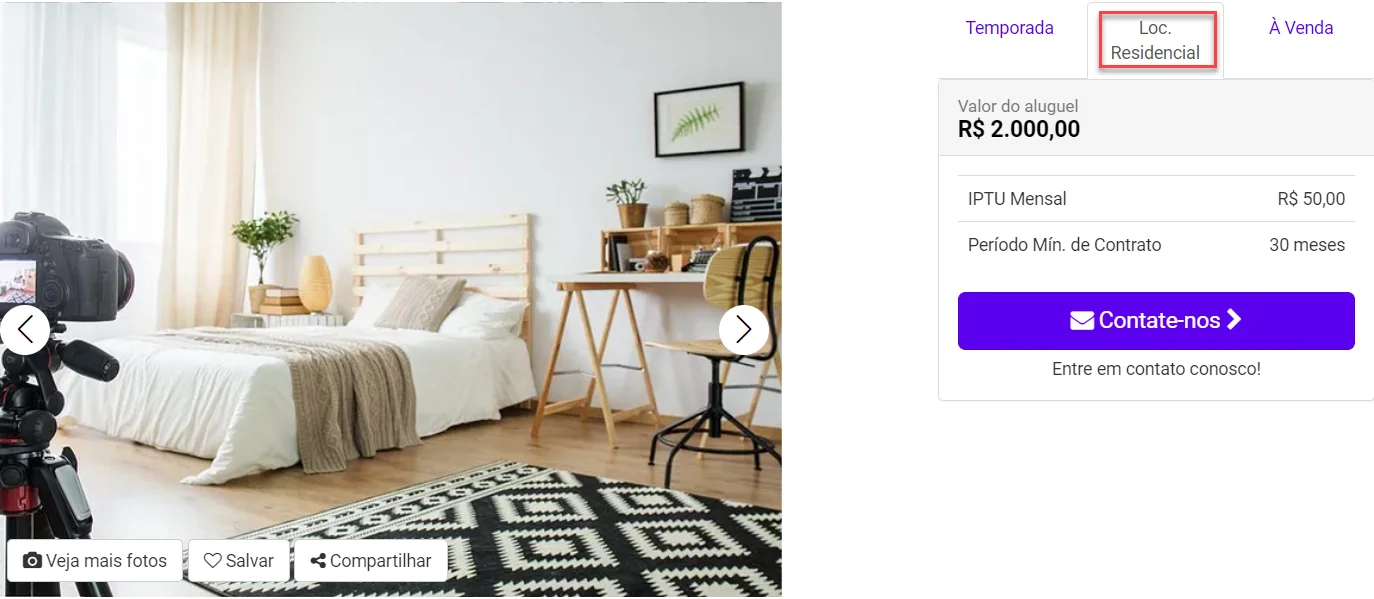Go to the previous photo with left arrow
Image resolution: width=1374 pixels, height=599 pixels.
click(x=25, y=329)
